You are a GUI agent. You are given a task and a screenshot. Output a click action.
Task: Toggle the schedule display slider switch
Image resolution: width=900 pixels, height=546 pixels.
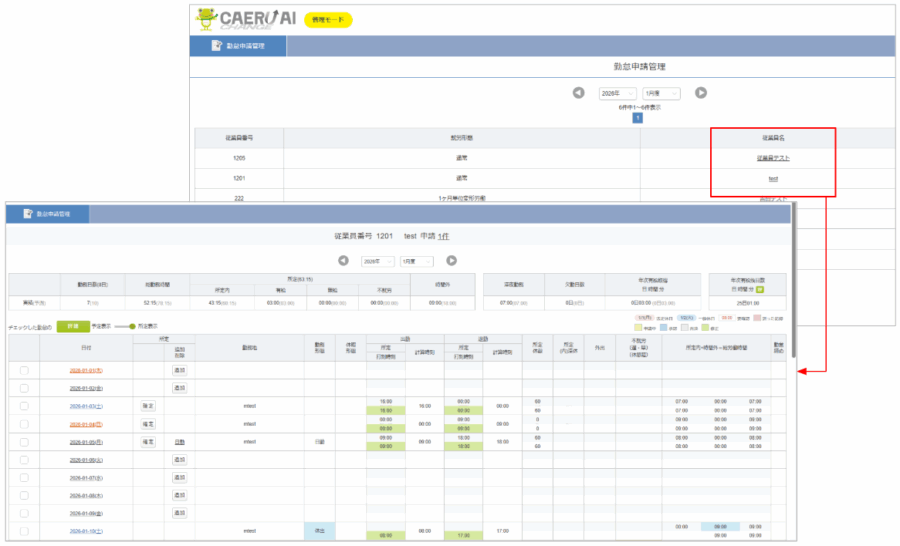[x=124, y=326]
